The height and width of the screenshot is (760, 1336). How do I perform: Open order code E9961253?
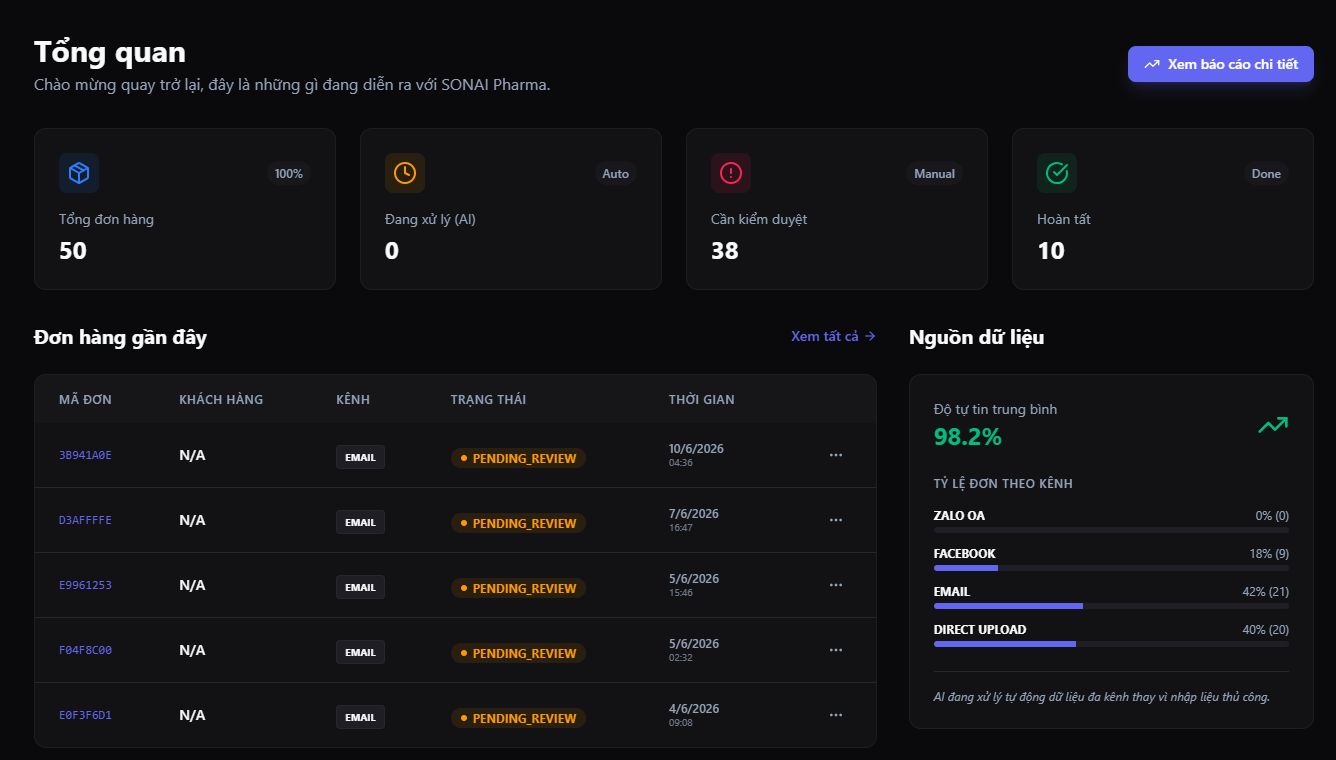[85, 585]
